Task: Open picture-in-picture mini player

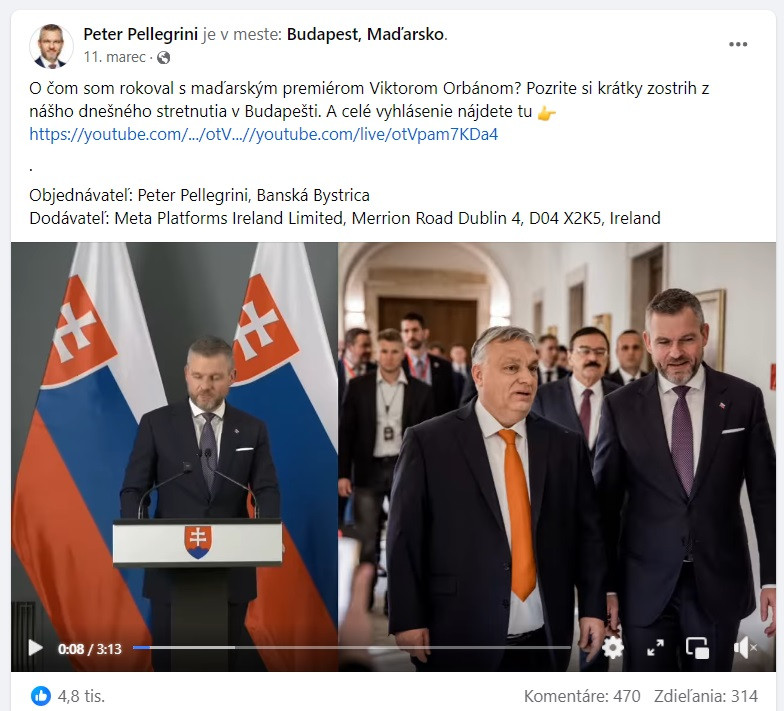Action: point(698,648)
